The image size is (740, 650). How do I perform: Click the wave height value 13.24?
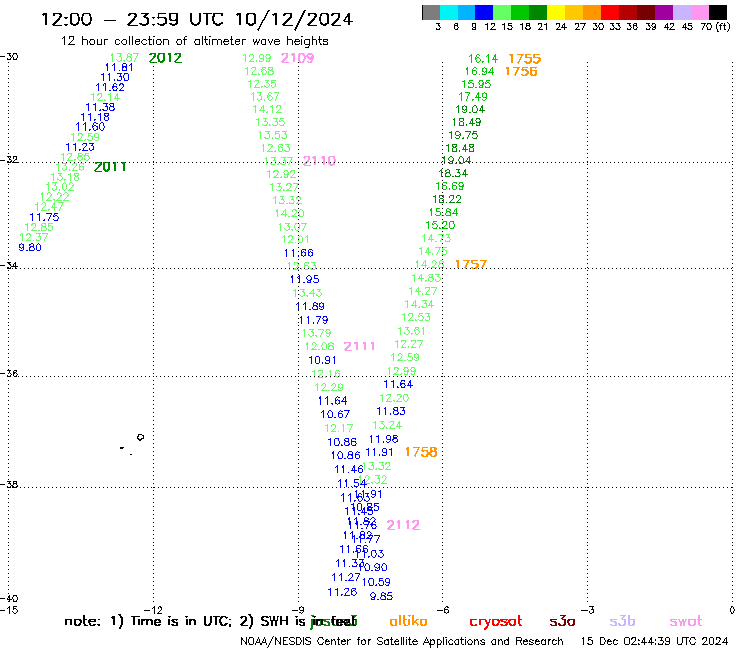click(387, 425)
